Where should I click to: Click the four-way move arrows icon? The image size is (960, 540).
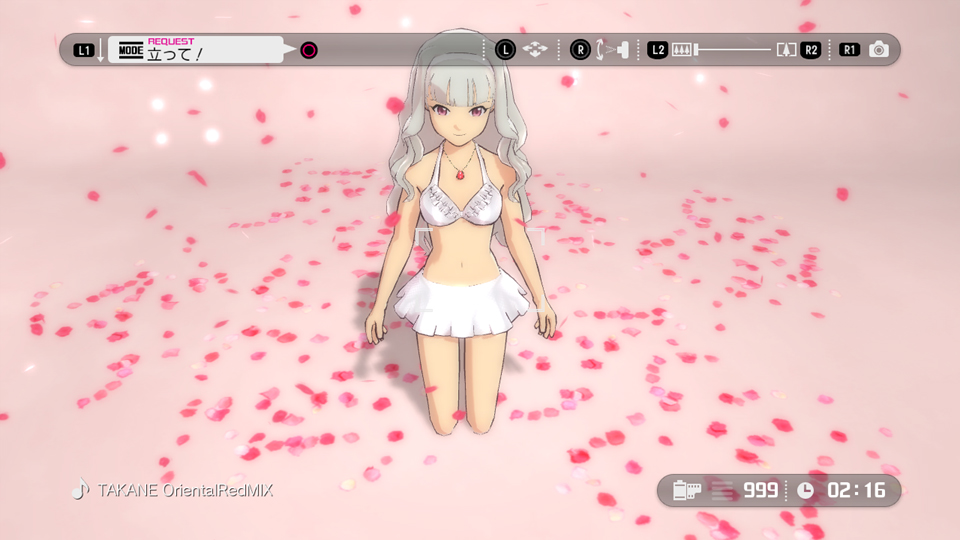535,50
